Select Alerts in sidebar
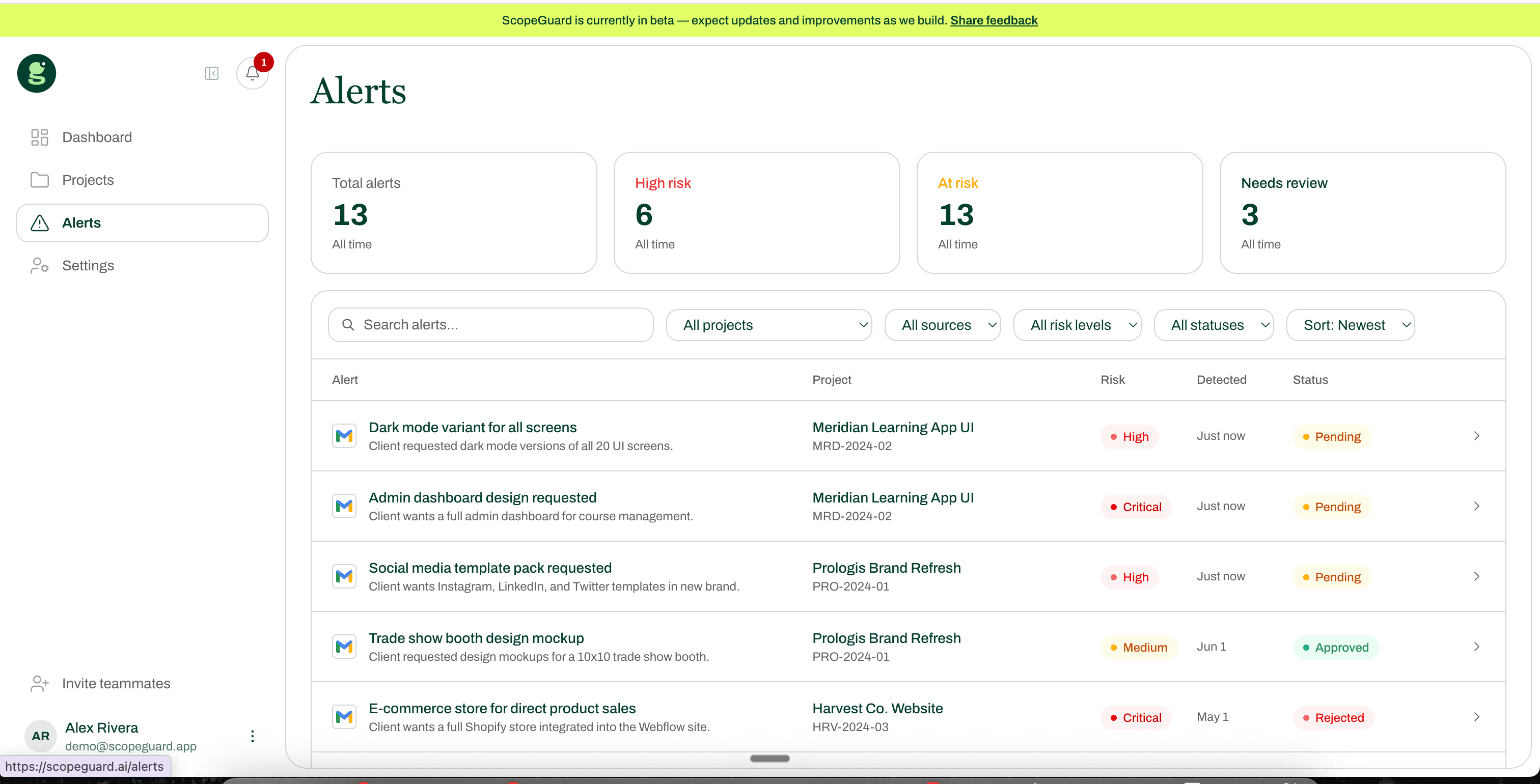Image resolution: width=1540 pixels, height=784 pixels. click(142, 223)
